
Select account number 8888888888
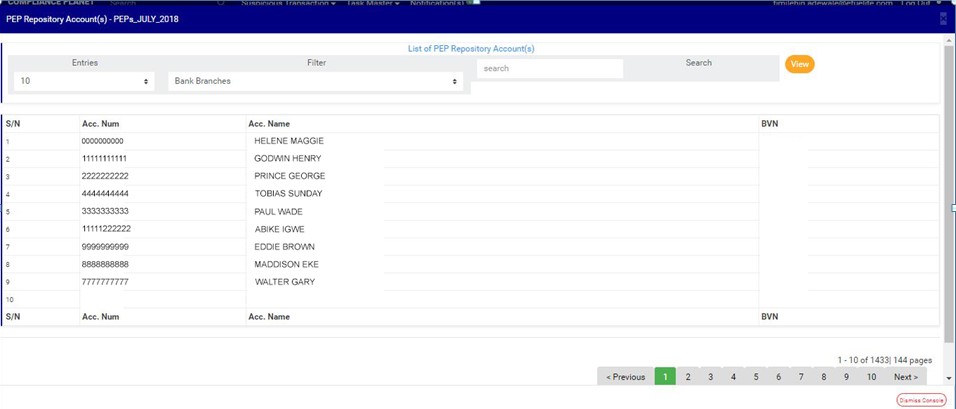pyautogui.click(x=105, y=265)
